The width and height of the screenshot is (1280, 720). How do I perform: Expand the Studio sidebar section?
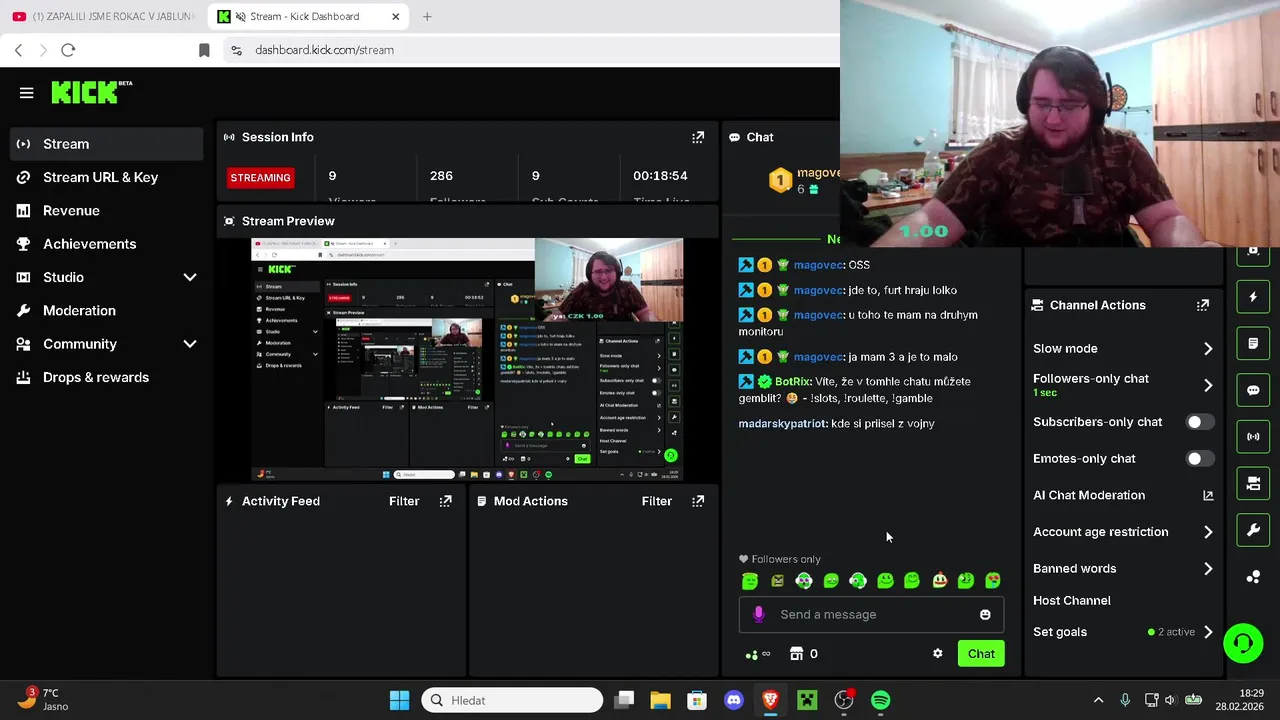tap(190, 277)
